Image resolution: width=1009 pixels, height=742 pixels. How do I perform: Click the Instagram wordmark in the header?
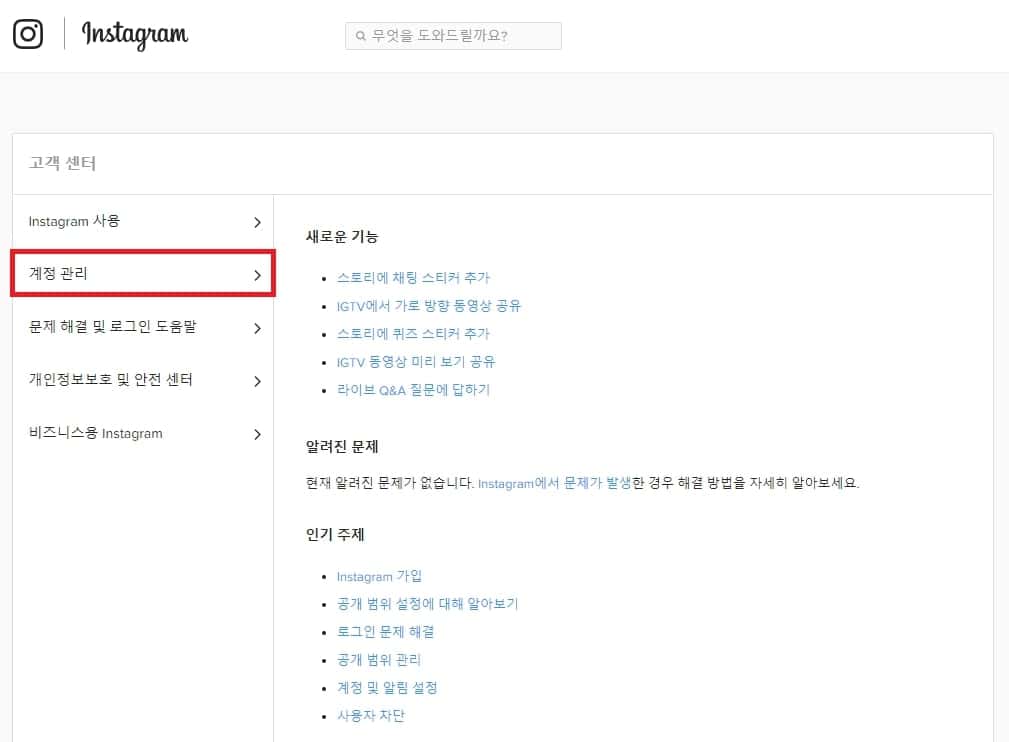click(134, 36)
